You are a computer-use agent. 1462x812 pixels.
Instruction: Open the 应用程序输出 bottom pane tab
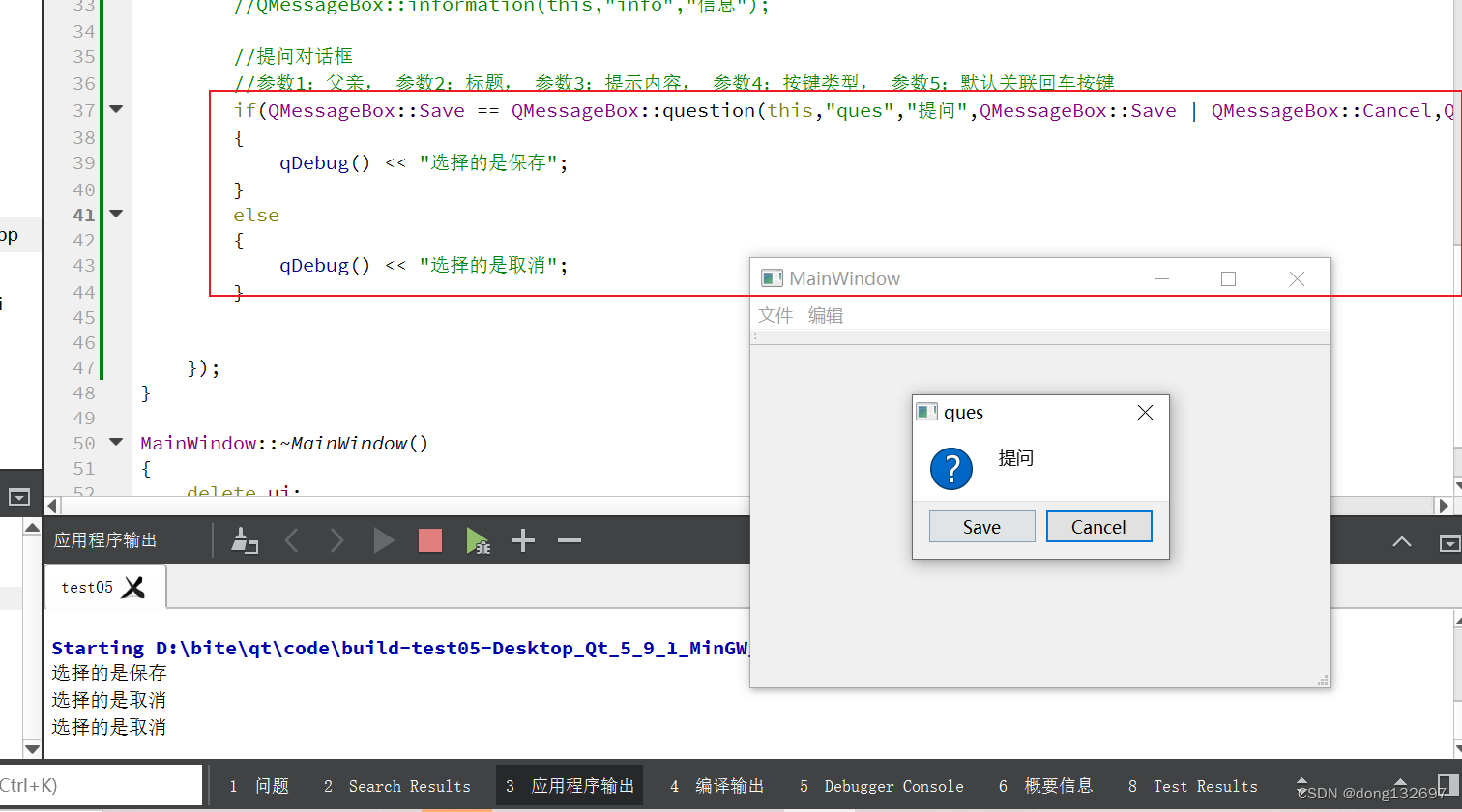570,786
